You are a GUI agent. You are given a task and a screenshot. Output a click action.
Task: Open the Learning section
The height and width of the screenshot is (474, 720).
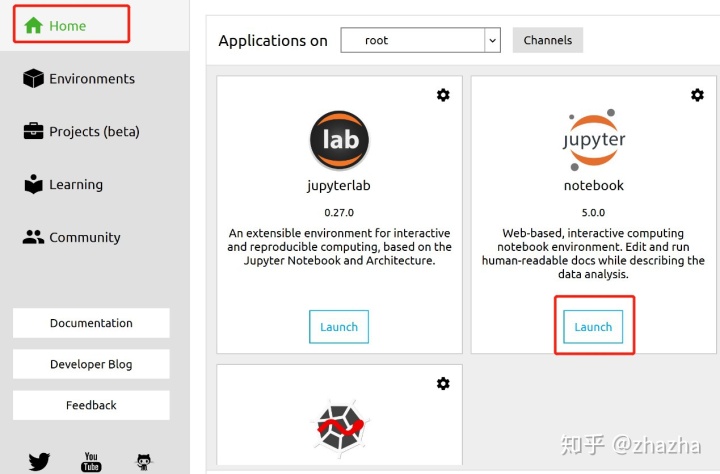coord(63,184)
